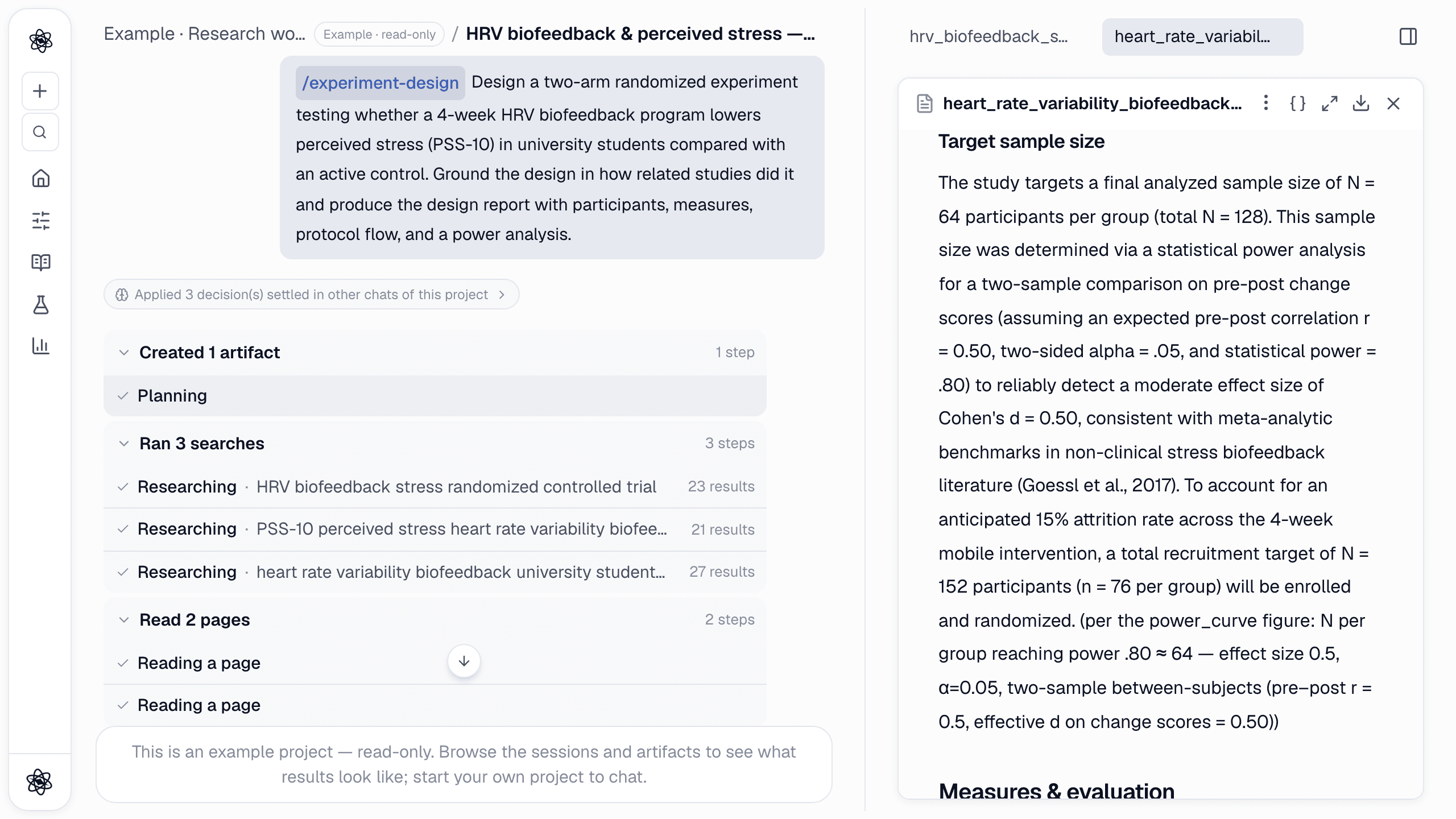Image resolution: width=1456 pixels, height=819 pixels.
Task: Open the sliders settings icon in sidebar
Action: [40, 220]
